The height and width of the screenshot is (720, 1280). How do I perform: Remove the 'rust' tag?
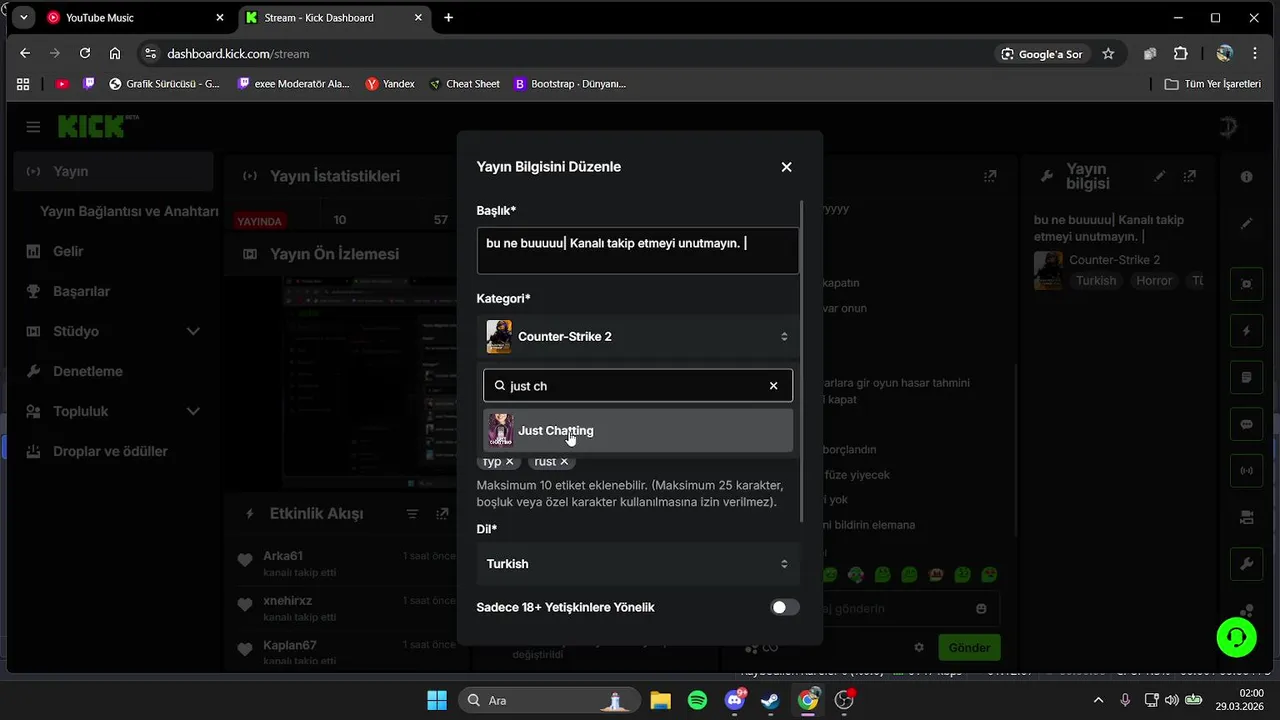(x=564, y=461)
